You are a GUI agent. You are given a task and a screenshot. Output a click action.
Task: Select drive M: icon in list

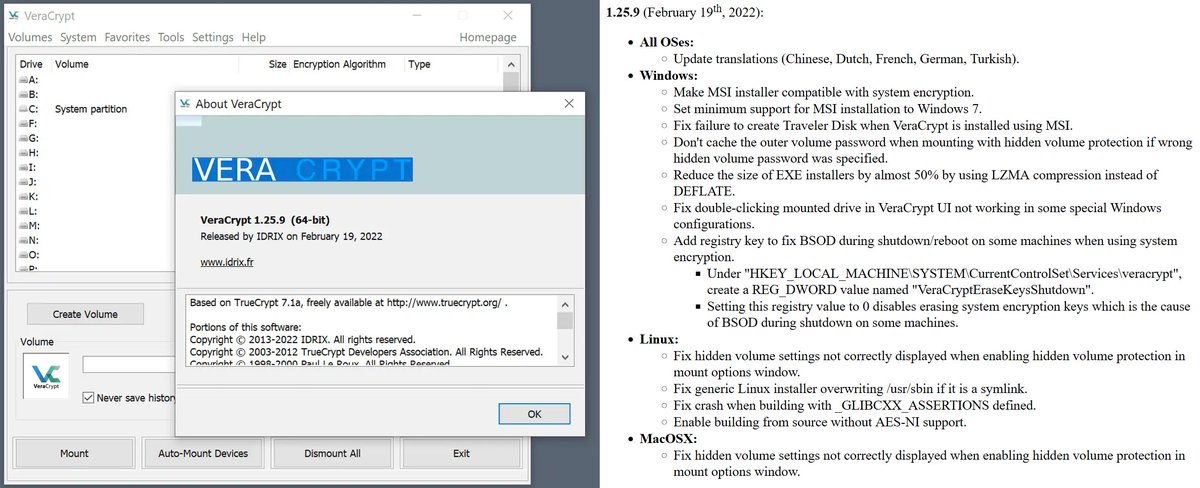click(x=23, y=226)
